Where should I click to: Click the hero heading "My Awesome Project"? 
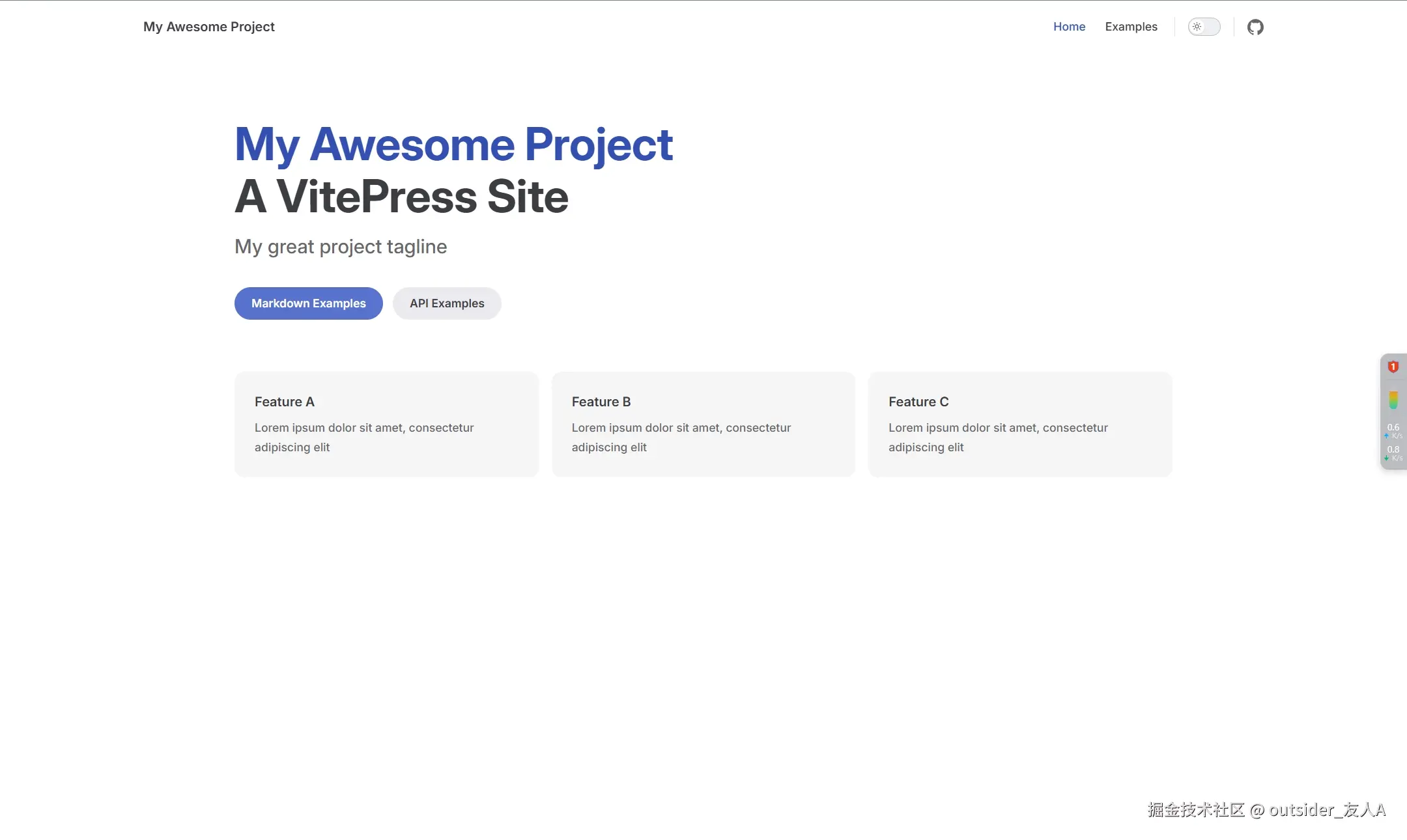pyautogui.click(x=453, y=143)
